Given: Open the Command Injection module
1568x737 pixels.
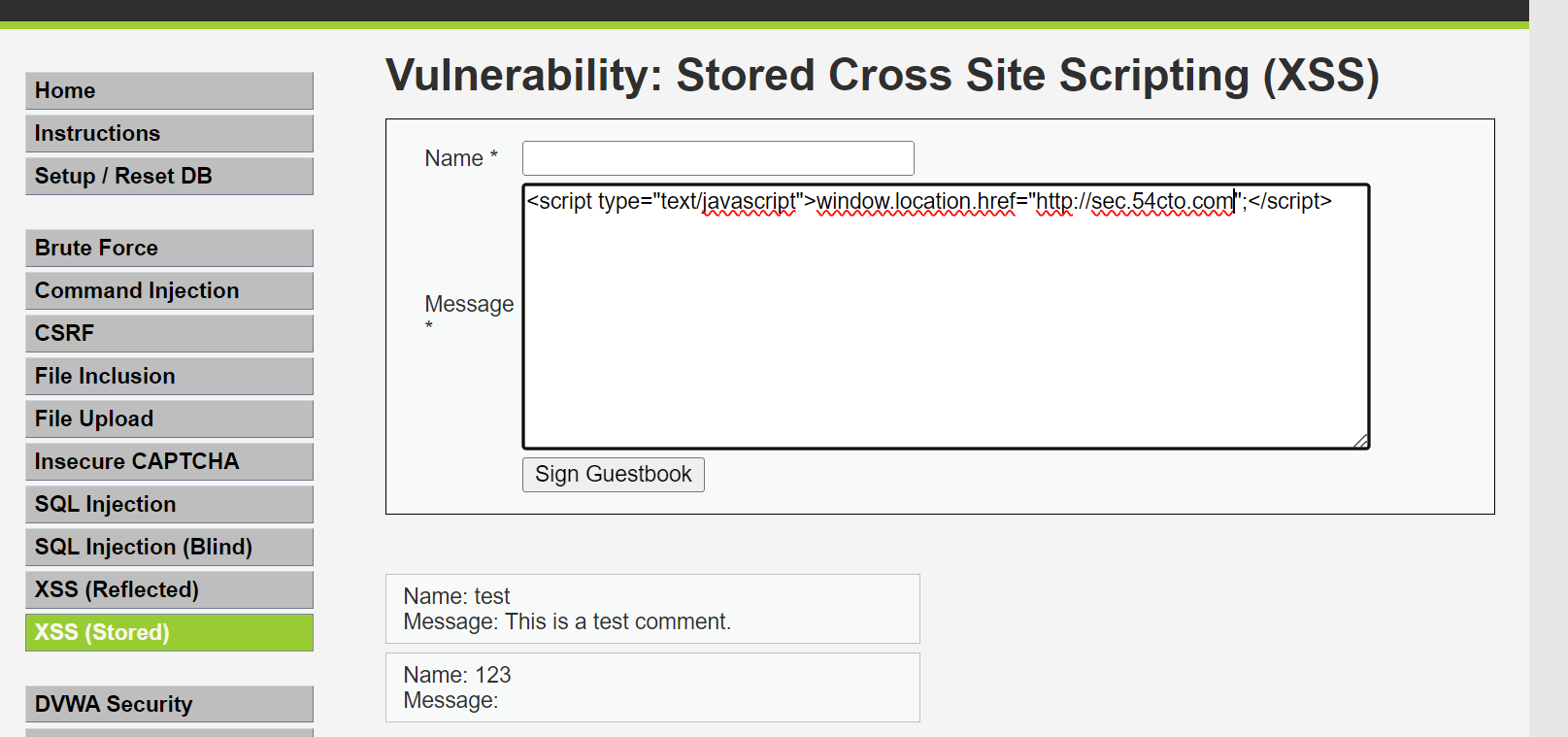Looking at the screenshot, I should (169, 290).
